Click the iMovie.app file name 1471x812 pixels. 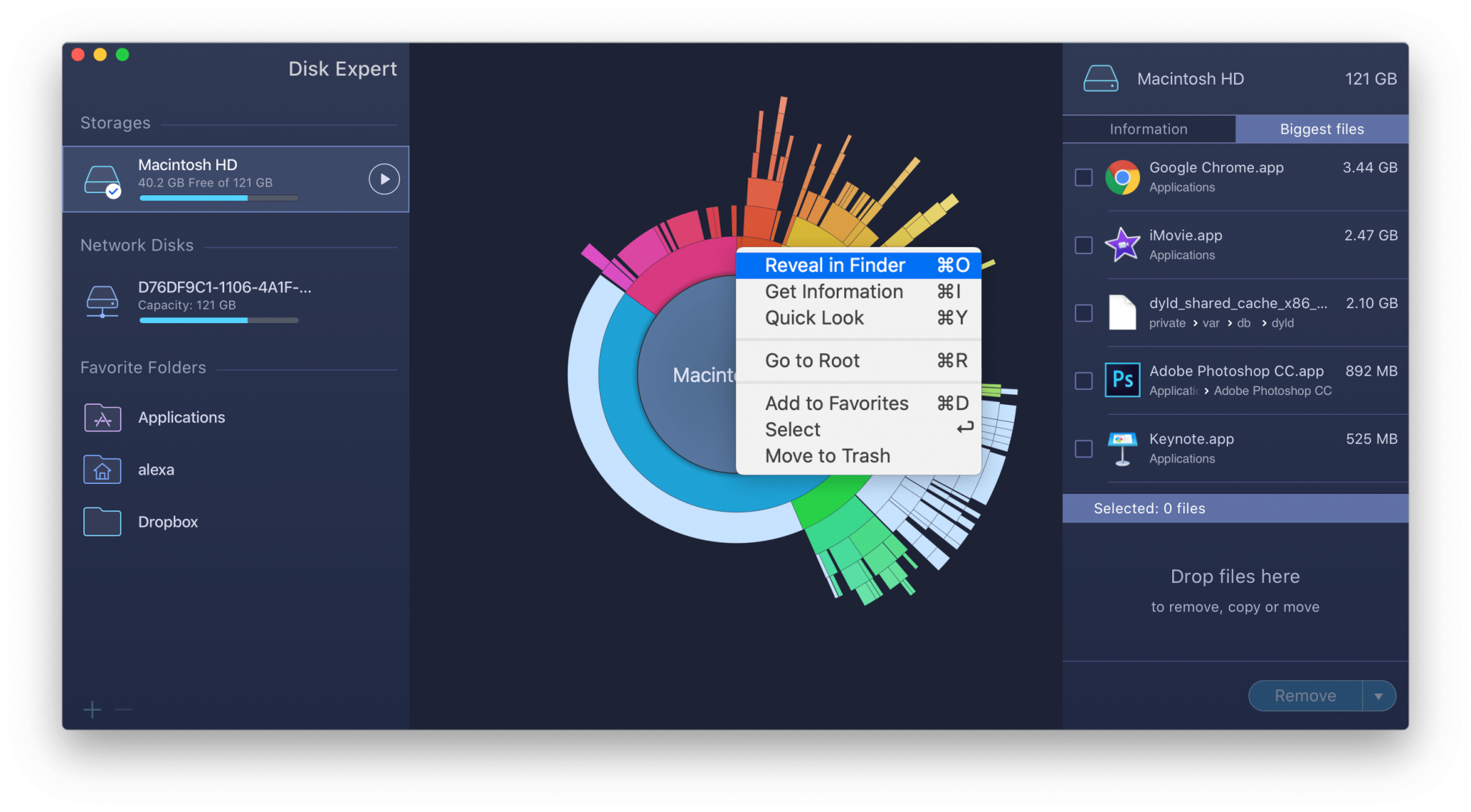1185,235
